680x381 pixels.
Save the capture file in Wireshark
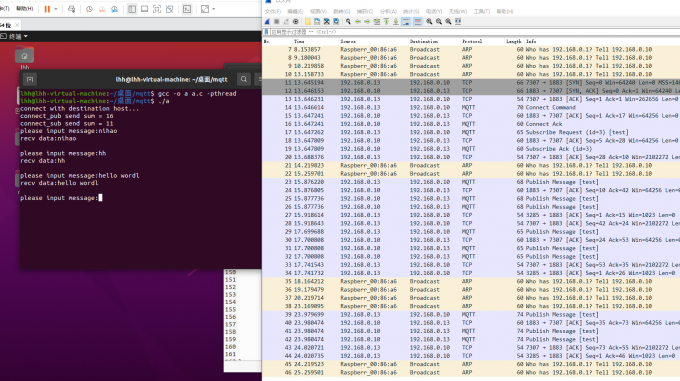[x=317, y=21]
